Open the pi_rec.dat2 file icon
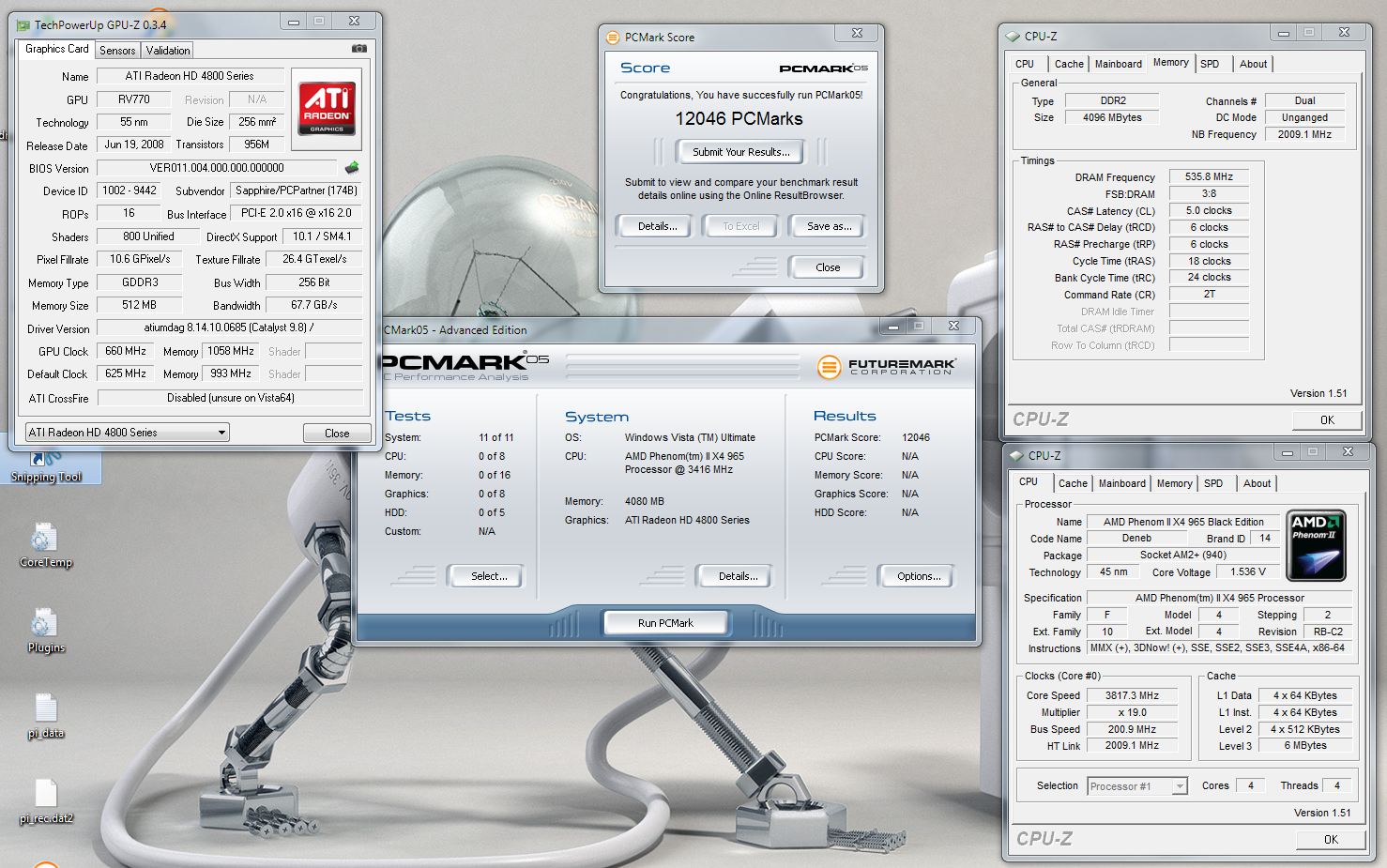 (x=46, y=801)
